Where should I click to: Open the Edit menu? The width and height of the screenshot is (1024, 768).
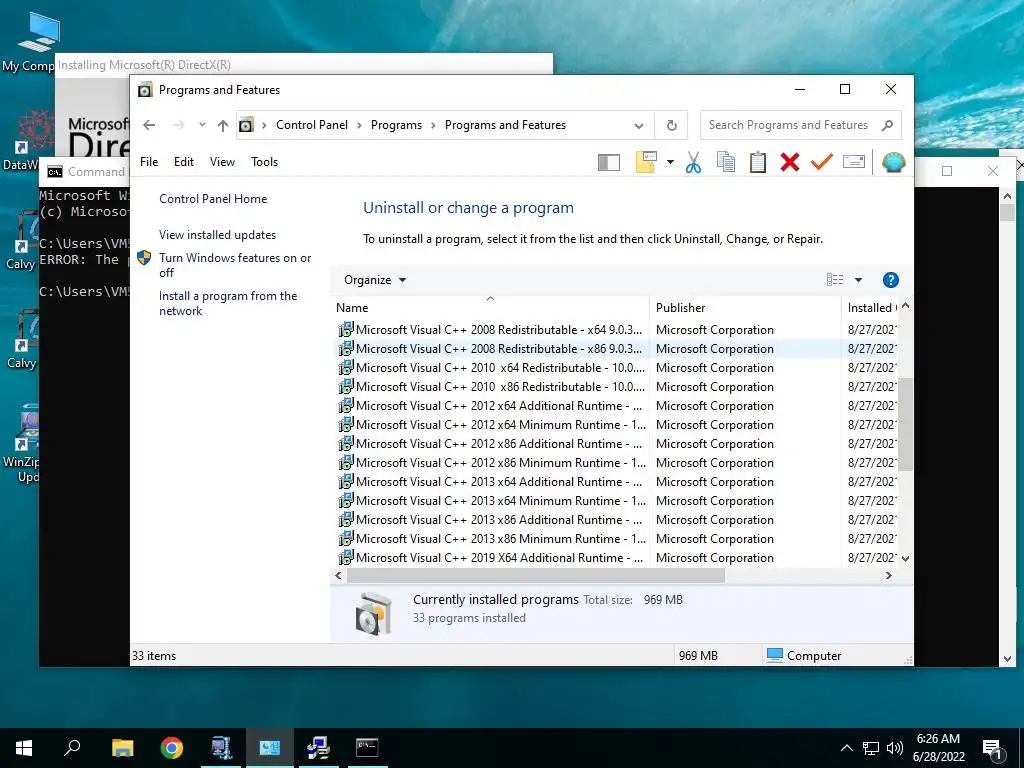(184, 162)
